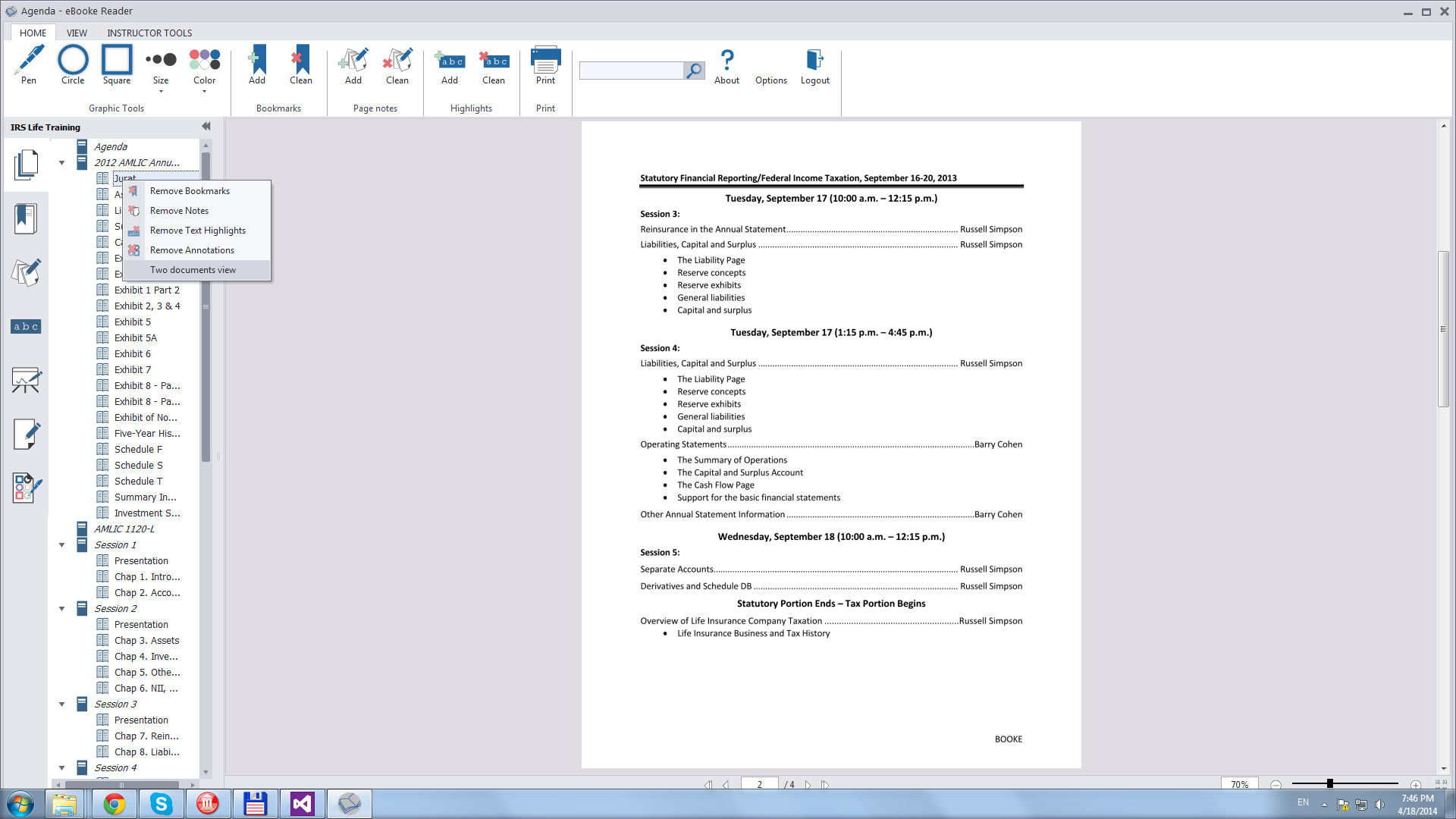
Task: Click the 70% zoom percentage box
Action: tap(1240, 784)
